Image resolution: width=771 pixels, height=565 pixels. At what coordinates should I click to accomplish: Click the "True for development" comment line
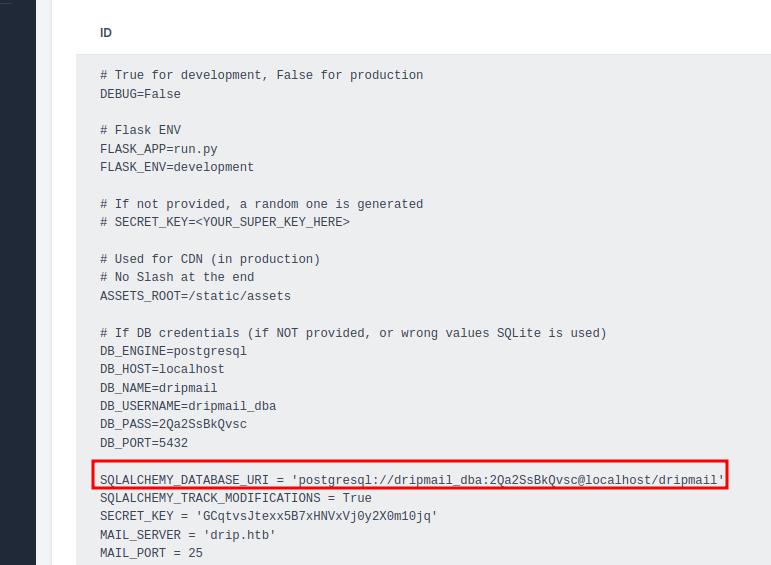[x=261, y=75]
